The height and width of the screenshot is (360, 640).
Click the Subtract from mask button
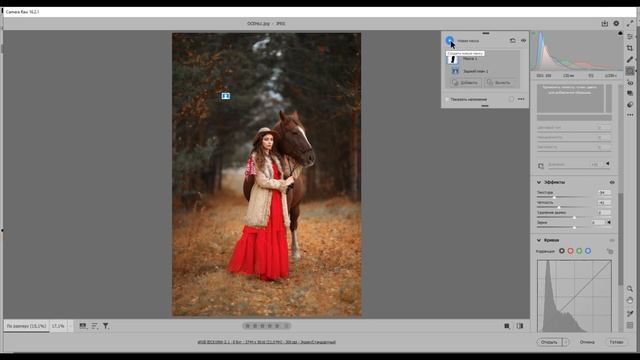pyautogui.click(x=499, y=82)
